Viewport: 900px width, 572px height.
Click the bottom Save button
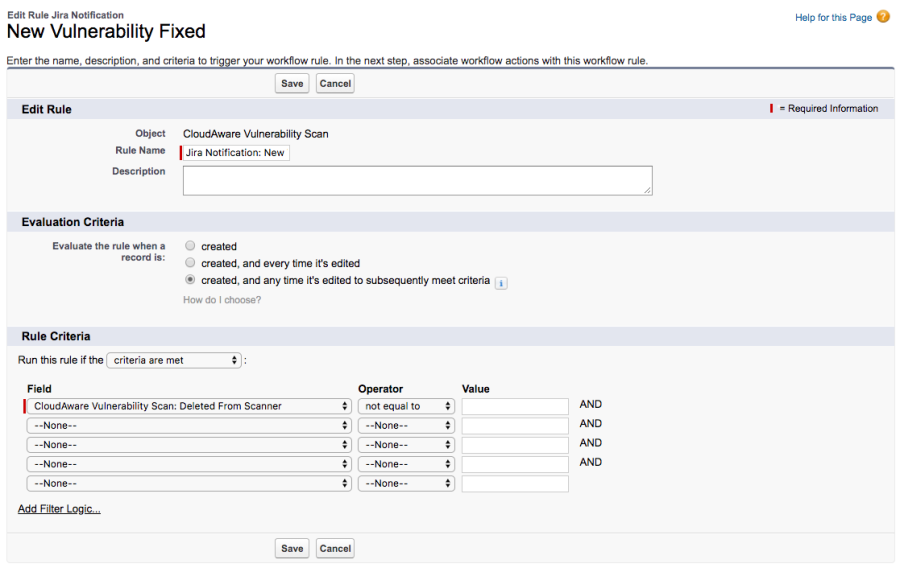(292, 548)
